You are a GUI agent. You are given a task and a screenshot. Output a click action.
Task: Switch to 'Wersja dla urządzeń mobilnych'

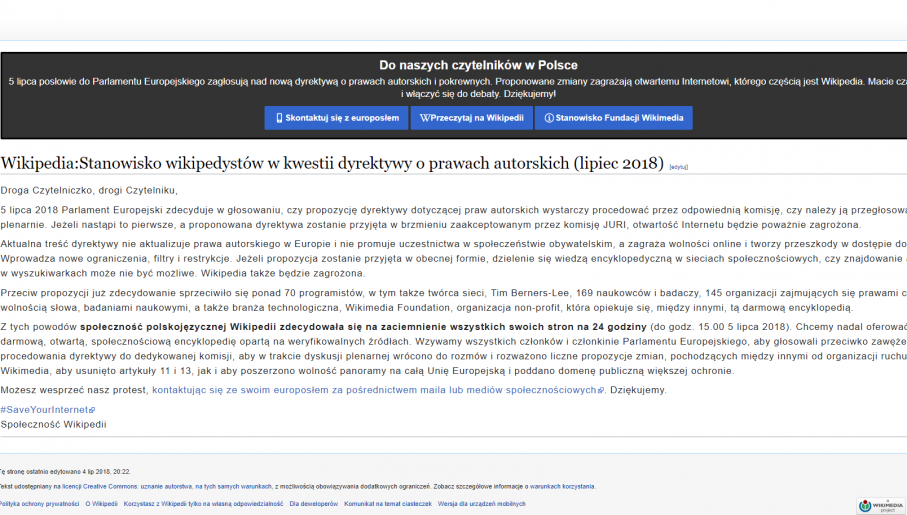coord(481,504)
